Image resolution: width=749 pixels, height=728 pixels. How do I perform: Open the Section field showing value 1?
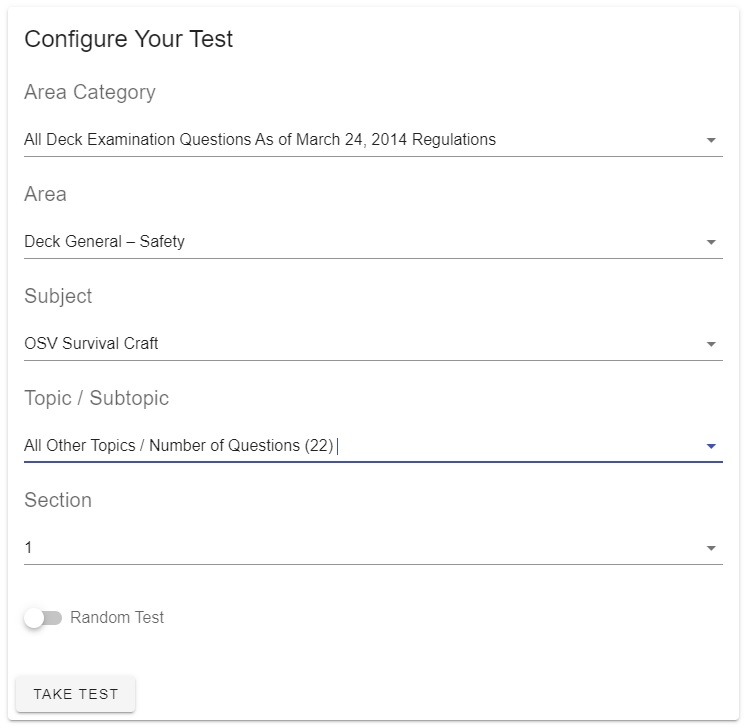(x=373, y=547)
